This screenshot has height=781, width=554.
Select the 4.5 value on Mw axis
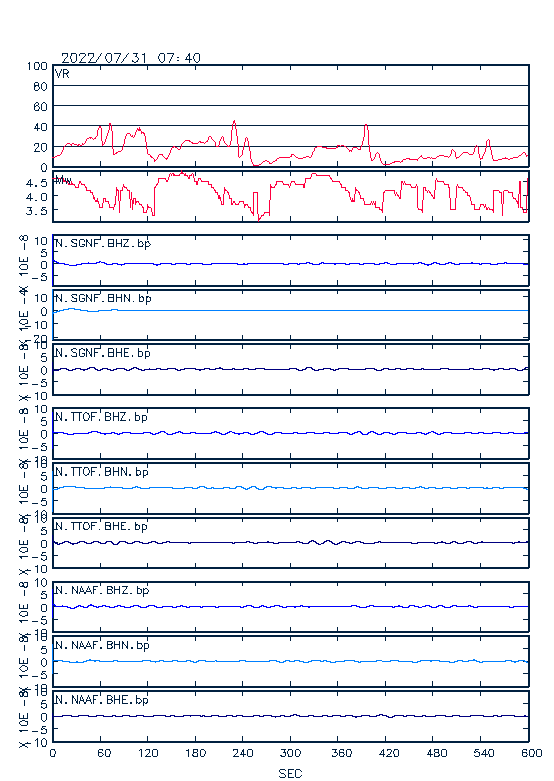37,183
